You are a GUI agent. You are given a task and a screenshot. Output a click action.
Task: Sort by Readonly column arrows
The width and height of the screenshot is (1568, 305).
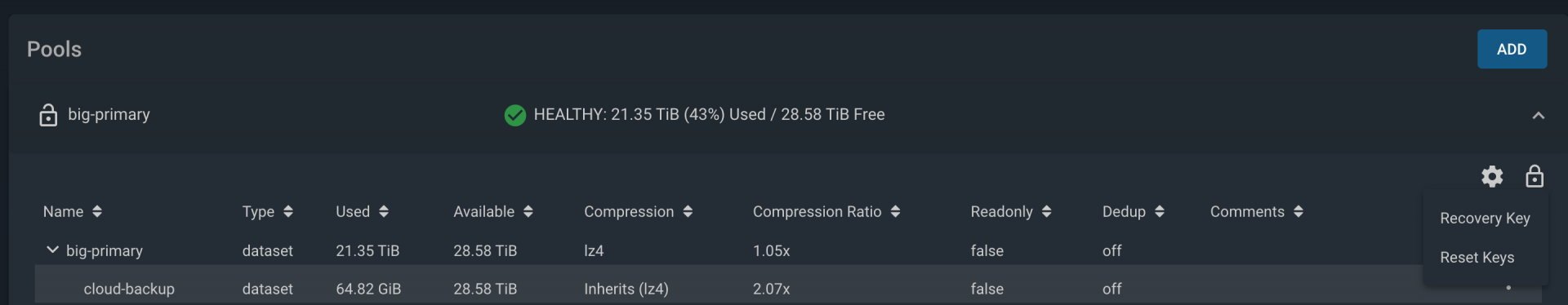(x=1046, y=211)
